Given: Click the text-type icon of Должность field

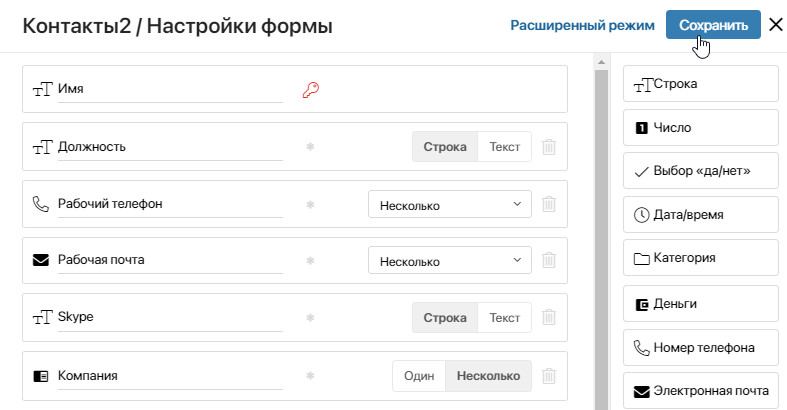Looking at the screenshot, I should click(42, 148).
